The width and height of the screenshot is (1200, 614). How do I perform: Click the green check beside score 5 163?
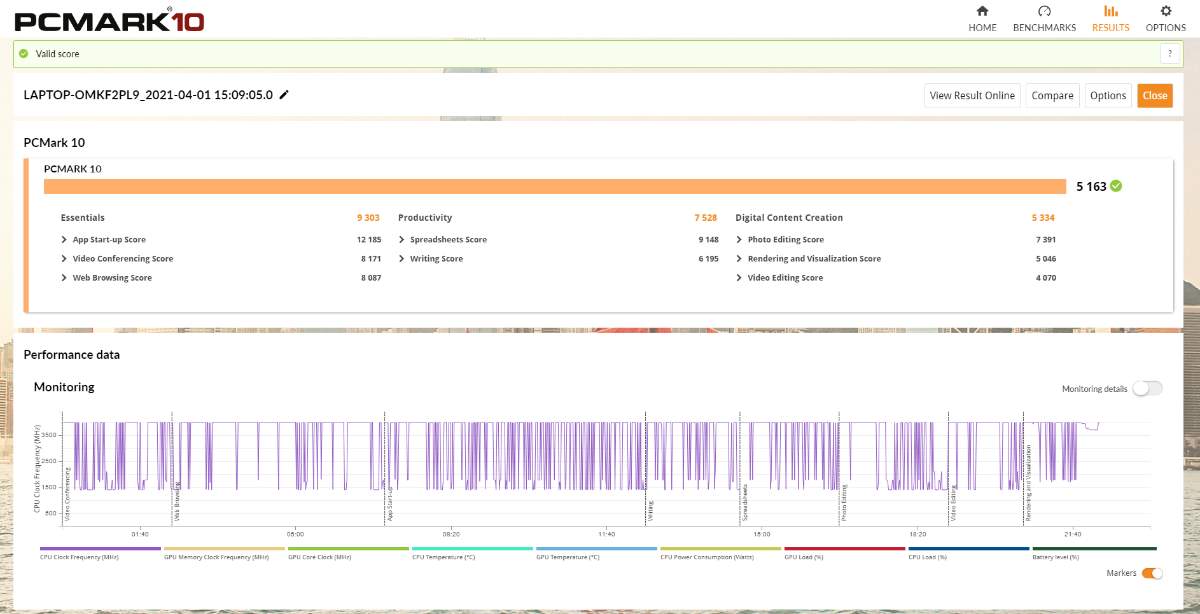[1116, 186]
